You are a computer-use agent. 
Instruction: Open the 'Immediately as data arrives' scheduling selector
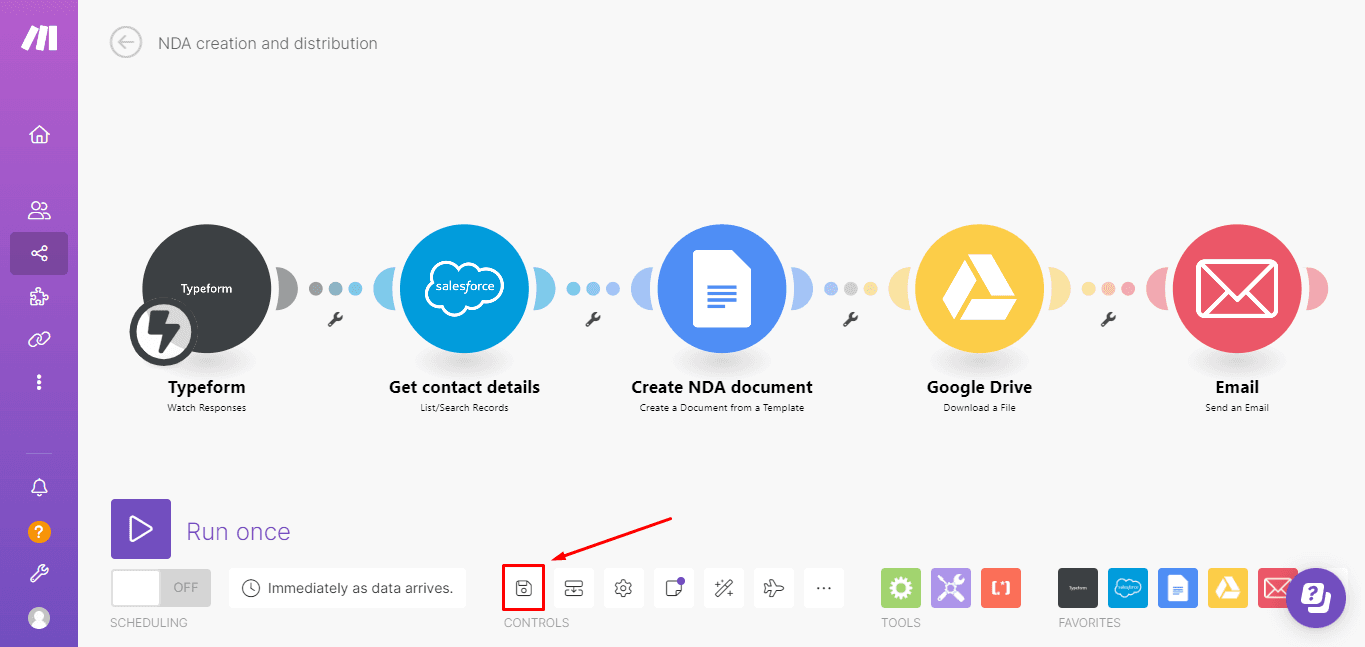point(347,588)
